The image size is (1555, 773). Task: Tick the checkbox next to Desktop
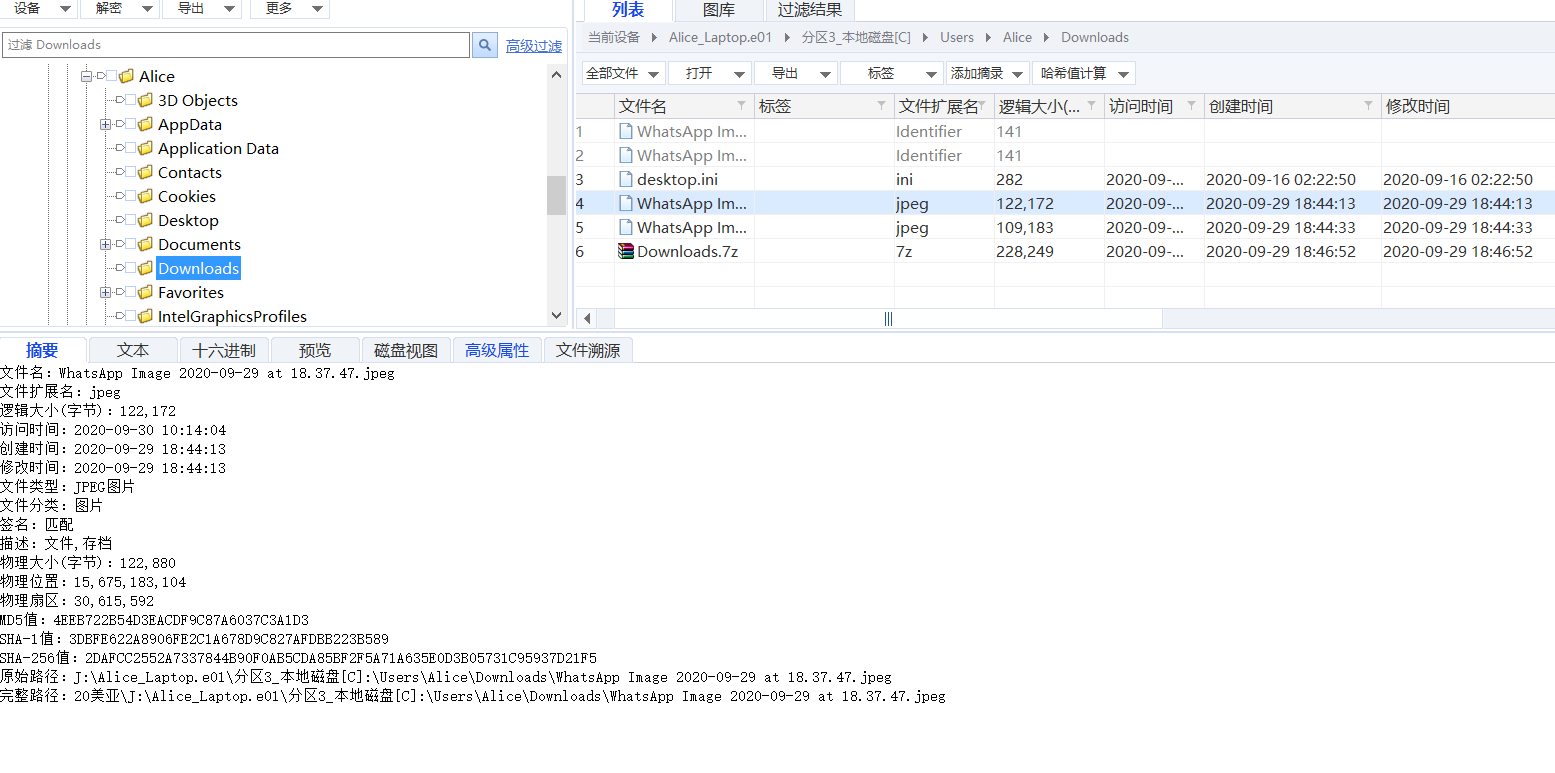(131, 220)
